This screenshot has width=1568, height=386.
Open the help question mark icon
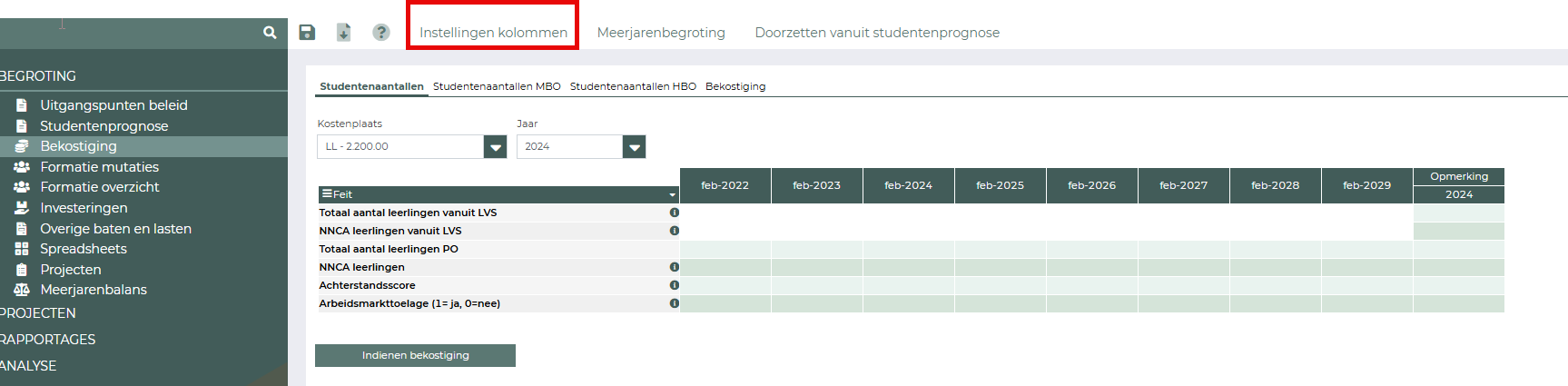(x=381, y=33)
